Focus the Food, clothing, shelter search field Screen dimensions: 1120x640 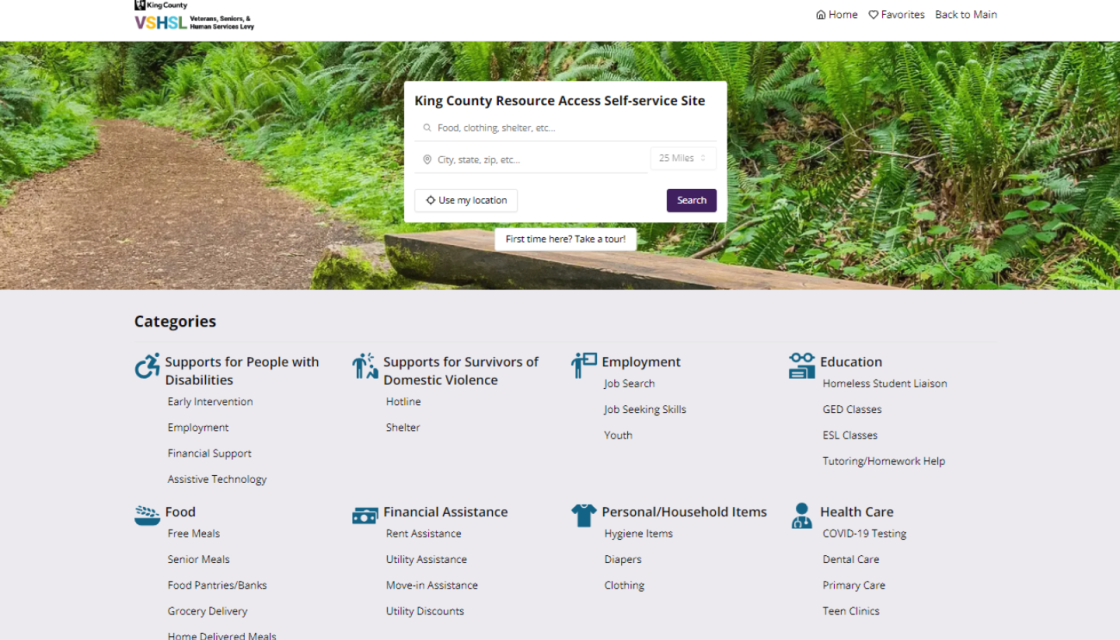tap(565, 128)
